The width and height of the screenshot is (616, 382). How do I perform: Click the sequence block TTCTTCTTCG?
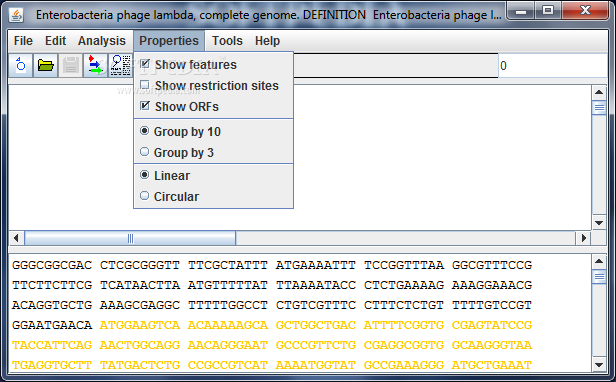[x=52, y=285]
